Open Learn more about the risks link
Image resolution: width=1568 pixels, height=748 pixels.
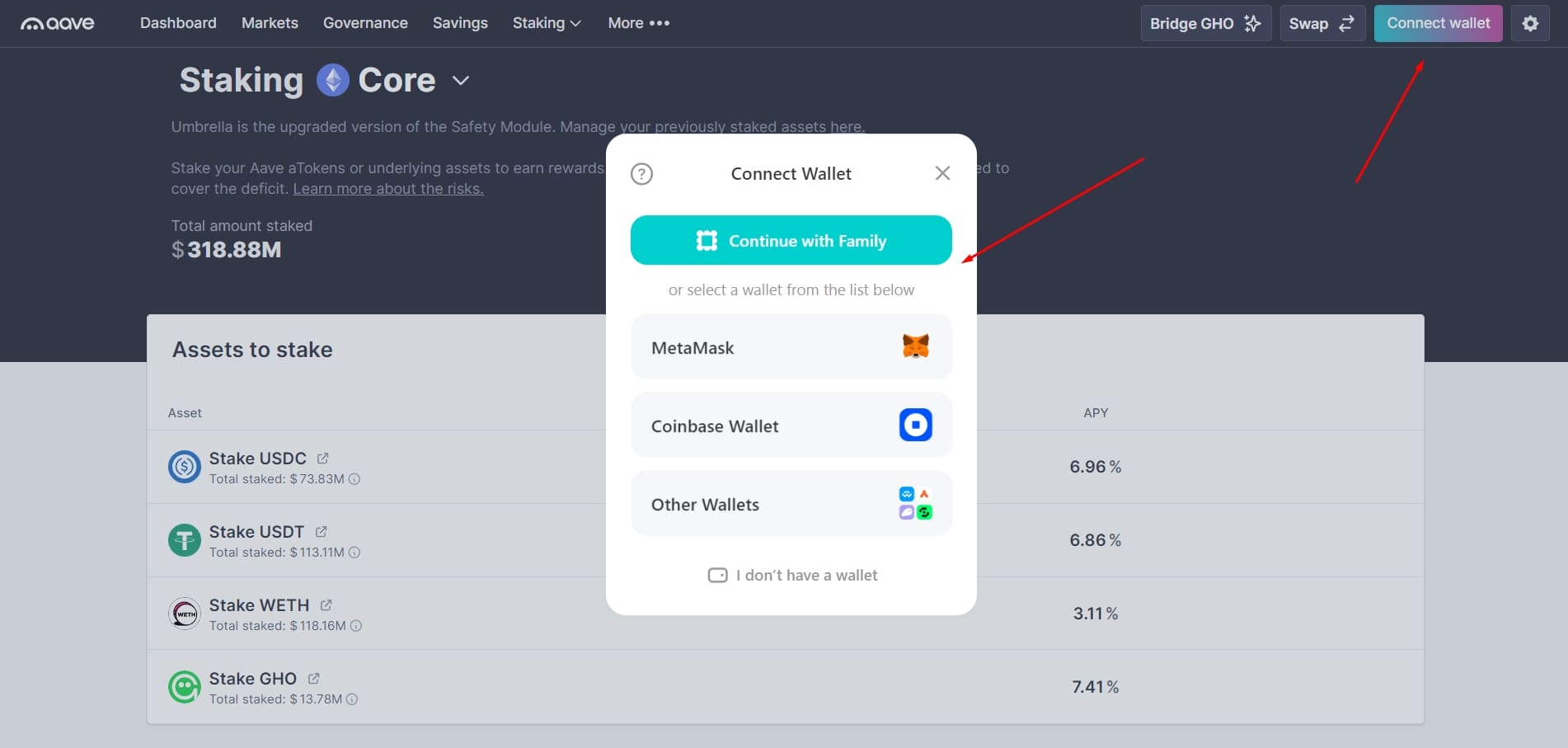(x=388, y=189)
